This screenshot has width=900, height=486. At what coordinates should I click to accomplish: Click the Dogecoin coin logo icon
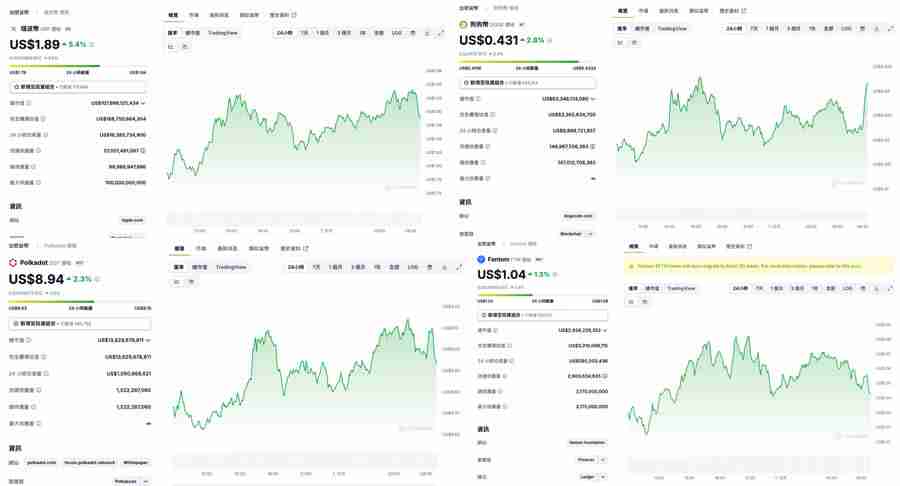tap(463, 24)
